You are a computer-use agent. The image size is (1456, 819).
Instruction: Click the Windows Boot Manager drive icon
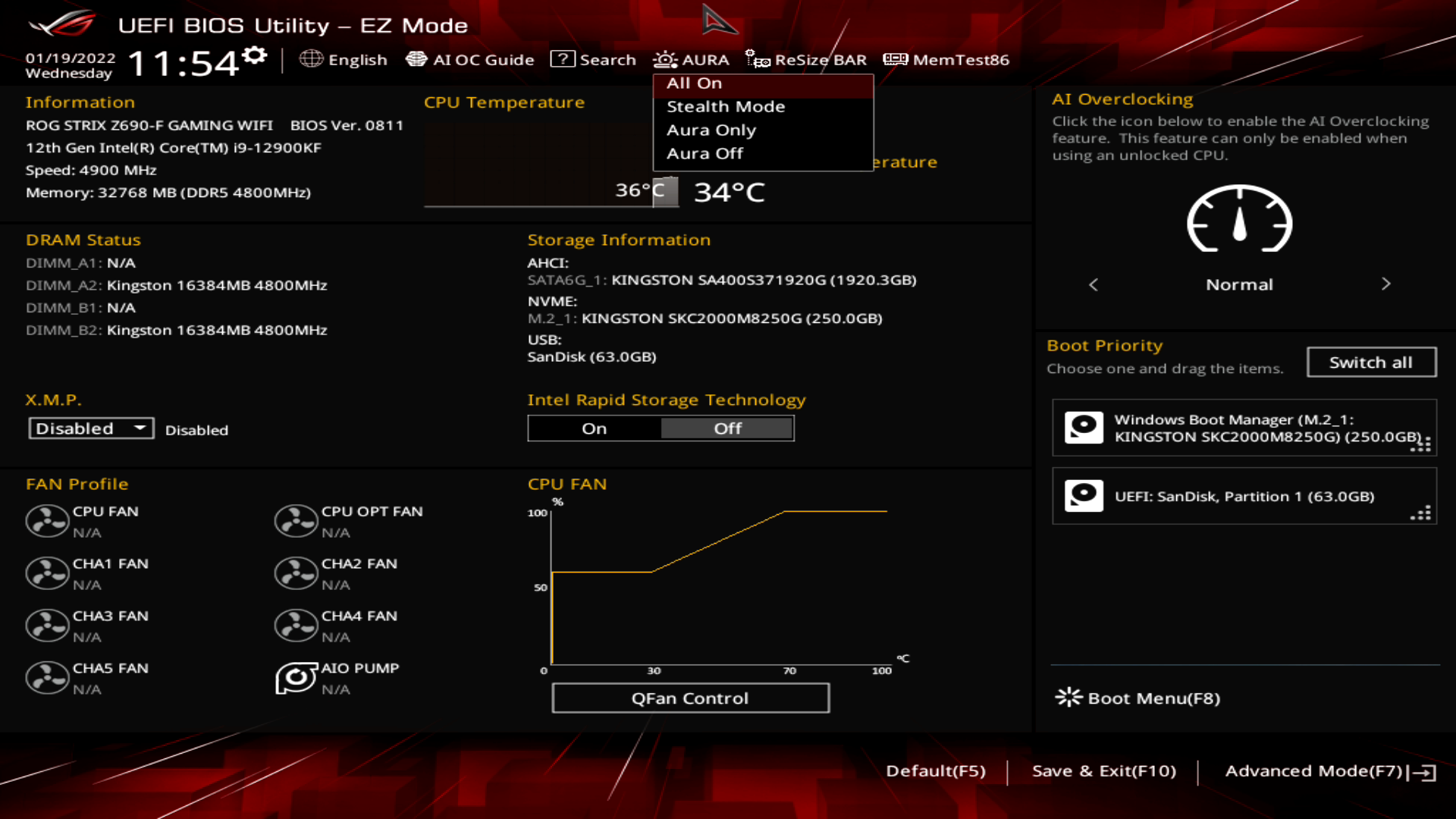(x=1085, y=428)
